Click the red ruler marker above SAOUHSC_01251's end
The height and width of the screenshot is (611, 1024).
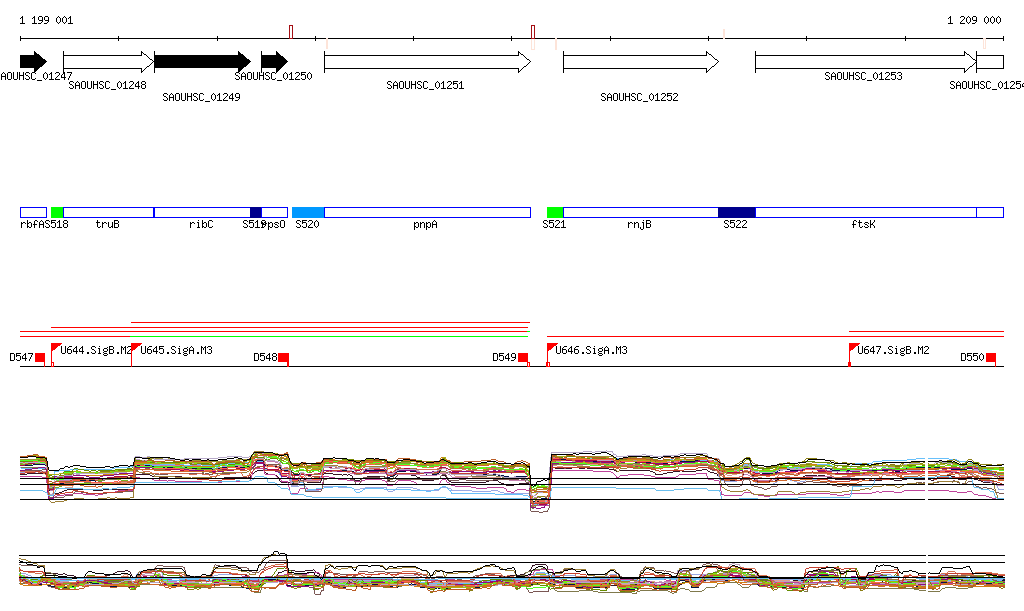[533, 32]
